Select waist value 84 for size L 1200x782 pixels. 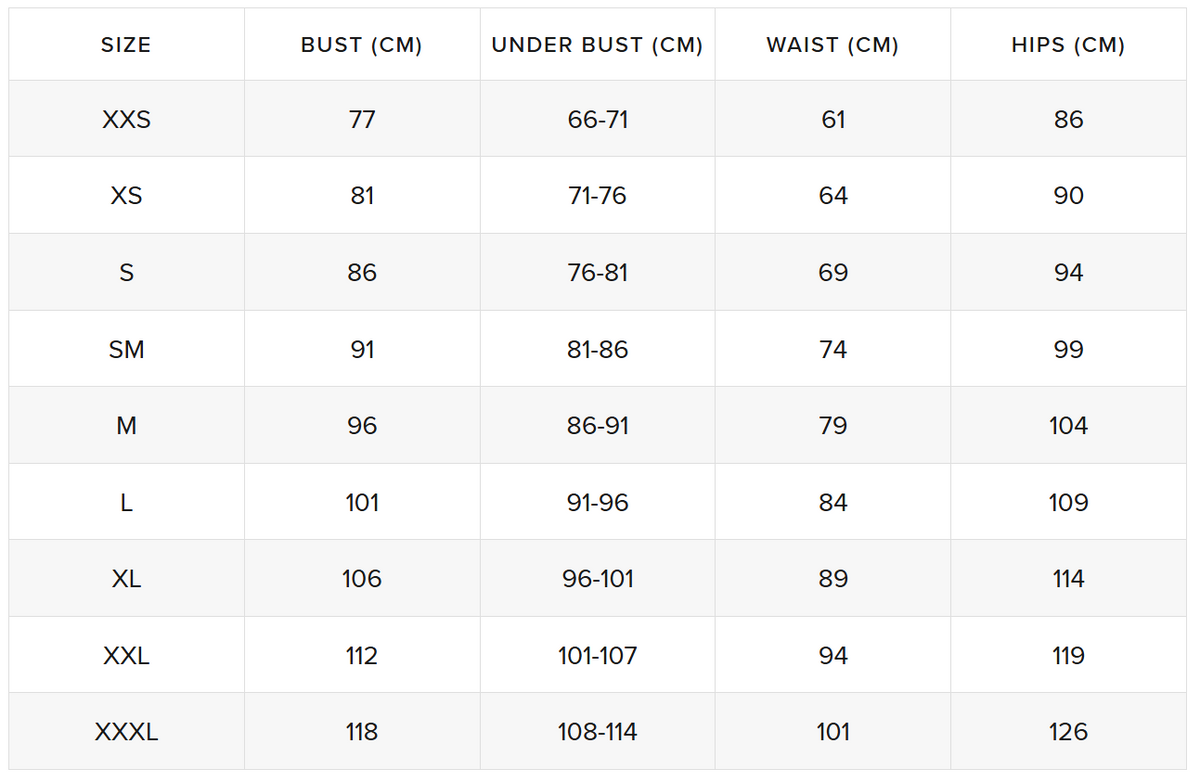click(x=833, y=502)
